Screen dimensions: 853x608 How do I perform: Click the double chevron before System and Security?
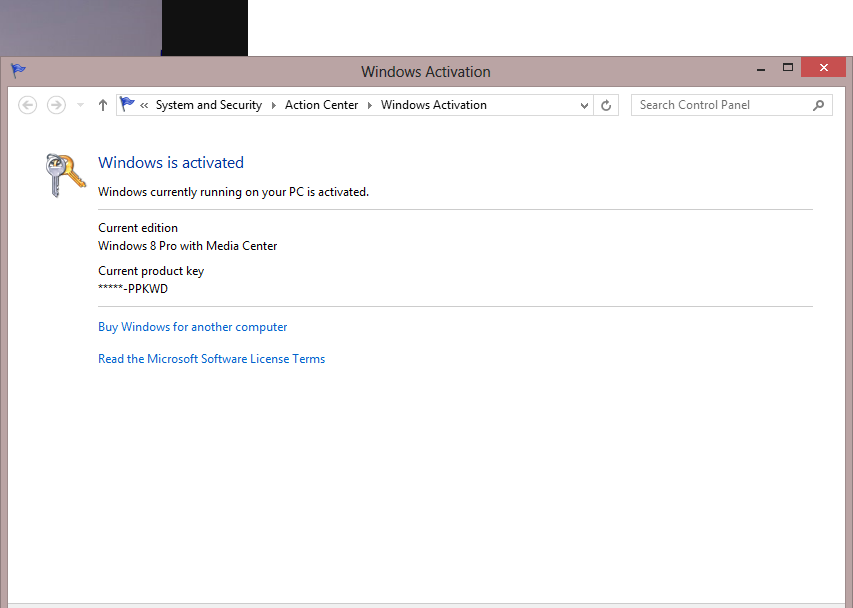pos(145,105)
